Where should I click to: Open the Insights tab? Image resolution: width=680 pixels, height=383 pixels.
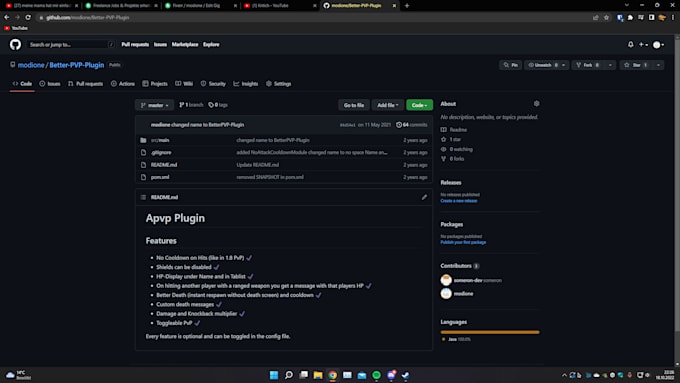[245, 83]
